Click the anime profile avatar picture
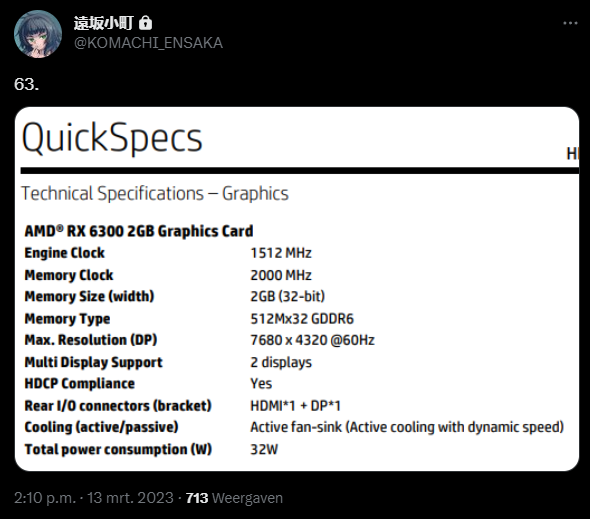The height and width of the screenshot is (519, 590). (x=38, y=34)
